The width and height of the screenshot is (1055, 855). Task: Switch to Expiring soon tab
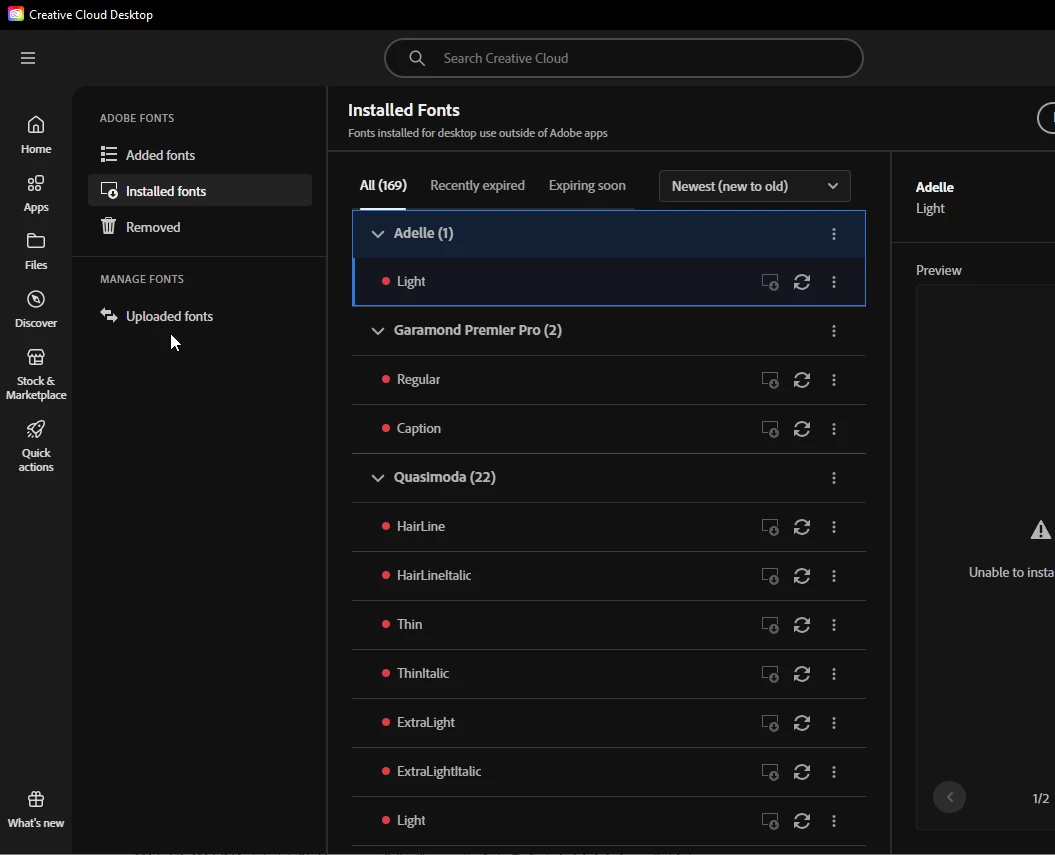[x=587, y=186]
